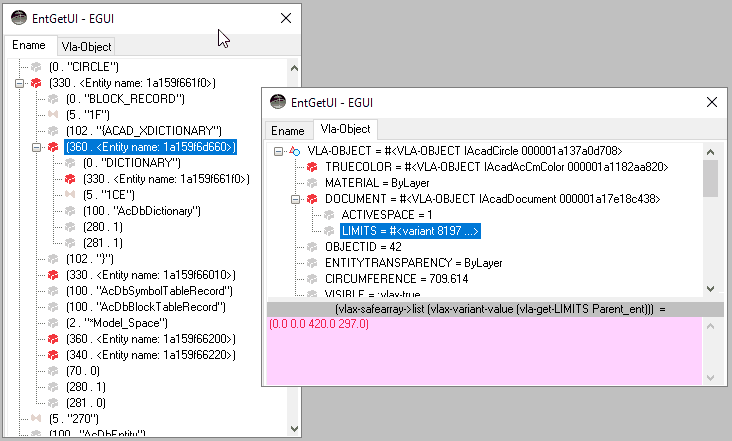Image resolution: width=732 pixels, height=441 pixels.
Task: Click the gray cube icon beside MATERIAL
Action: [312, 183]
